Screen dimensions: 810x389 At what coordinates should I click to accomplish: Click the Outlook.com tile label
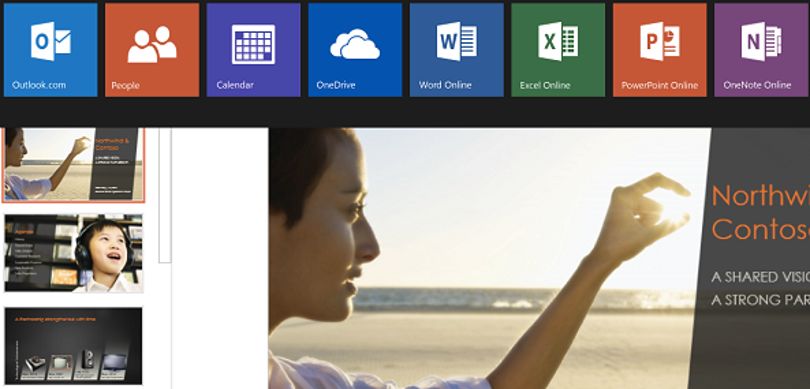coord(39,85)
